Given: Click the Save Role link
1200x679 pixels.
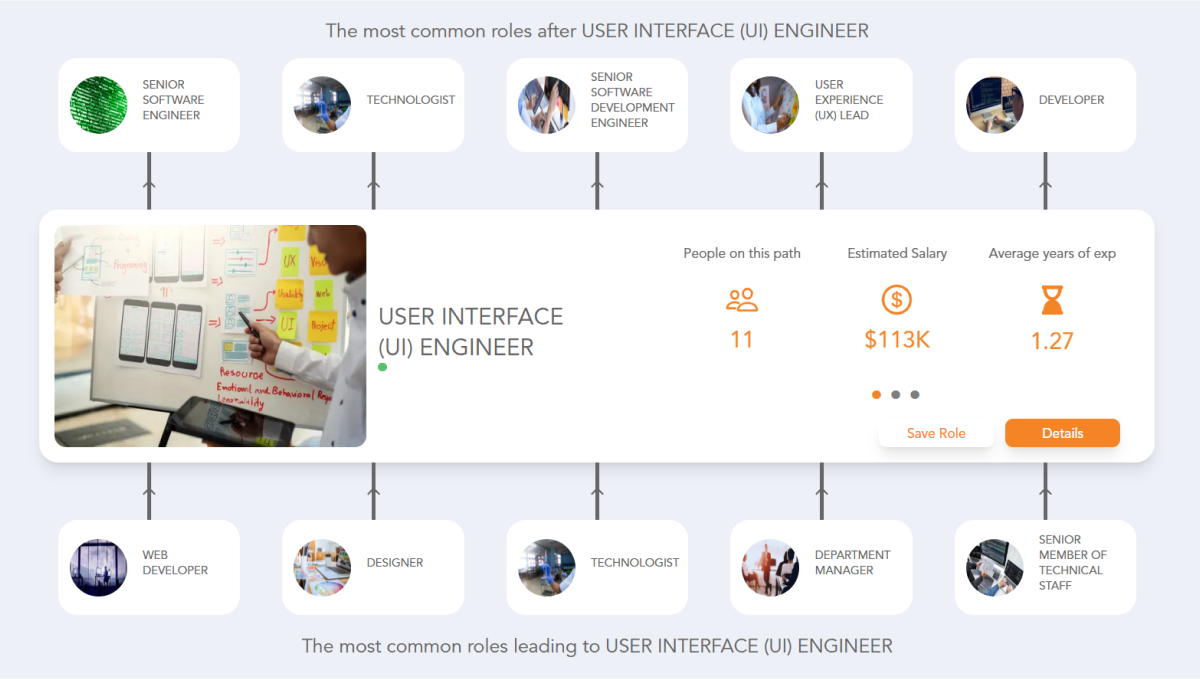Looking at the screenshot, I should click(936, 432).
